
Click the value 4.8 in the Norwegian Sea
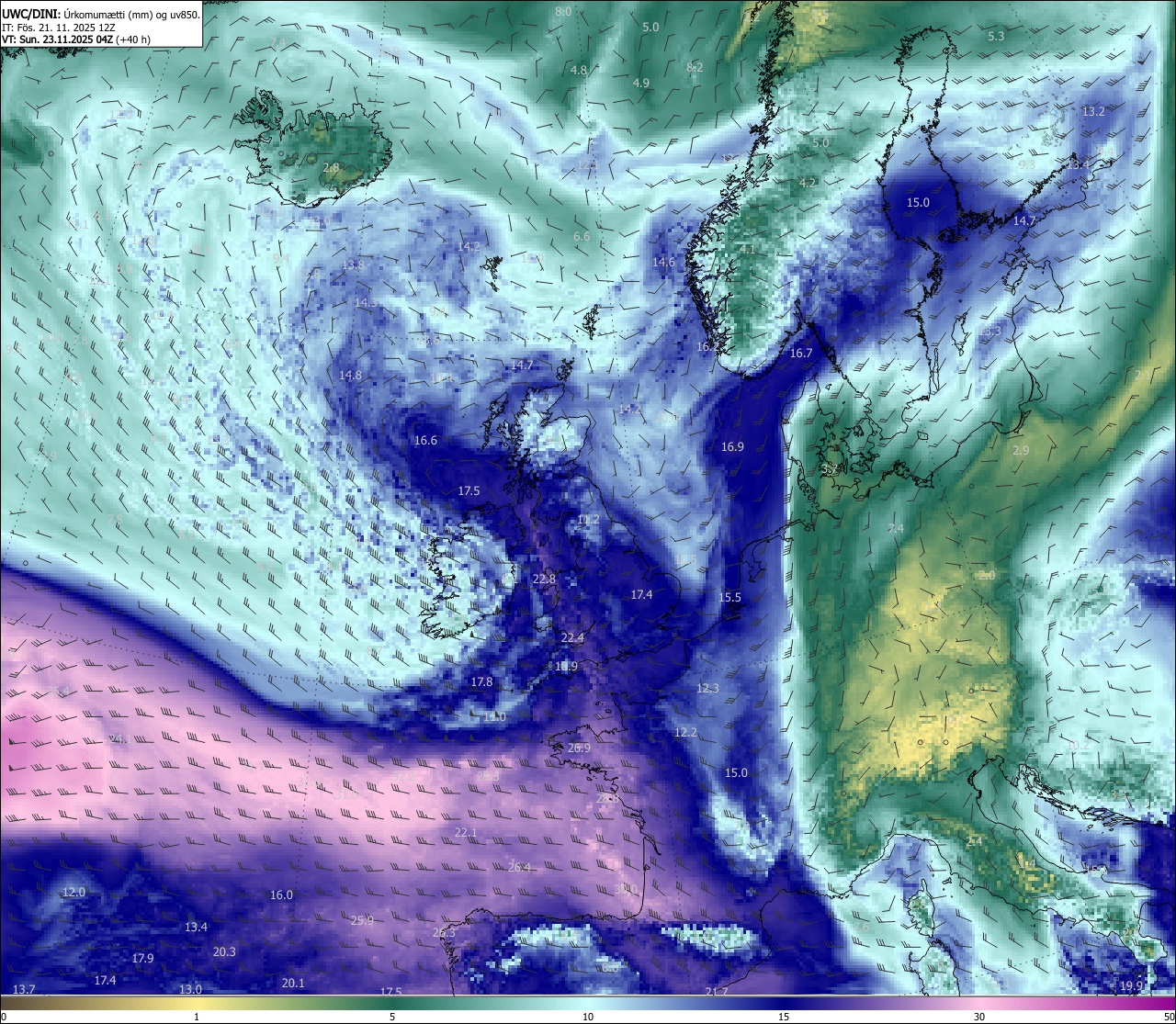[x=579, y=71]
